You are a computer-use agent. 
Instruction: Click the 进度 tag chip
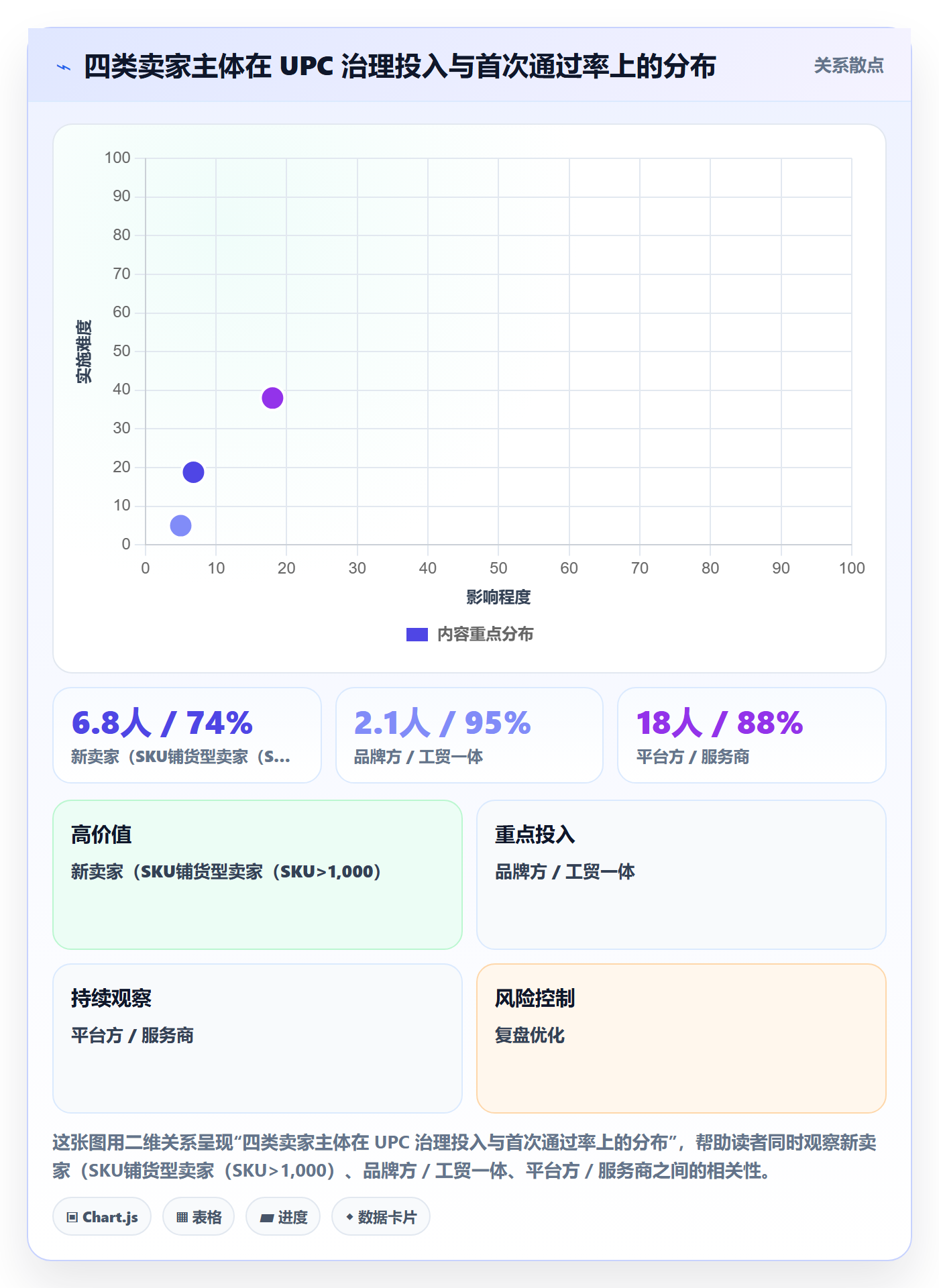tap(283, 1217)
